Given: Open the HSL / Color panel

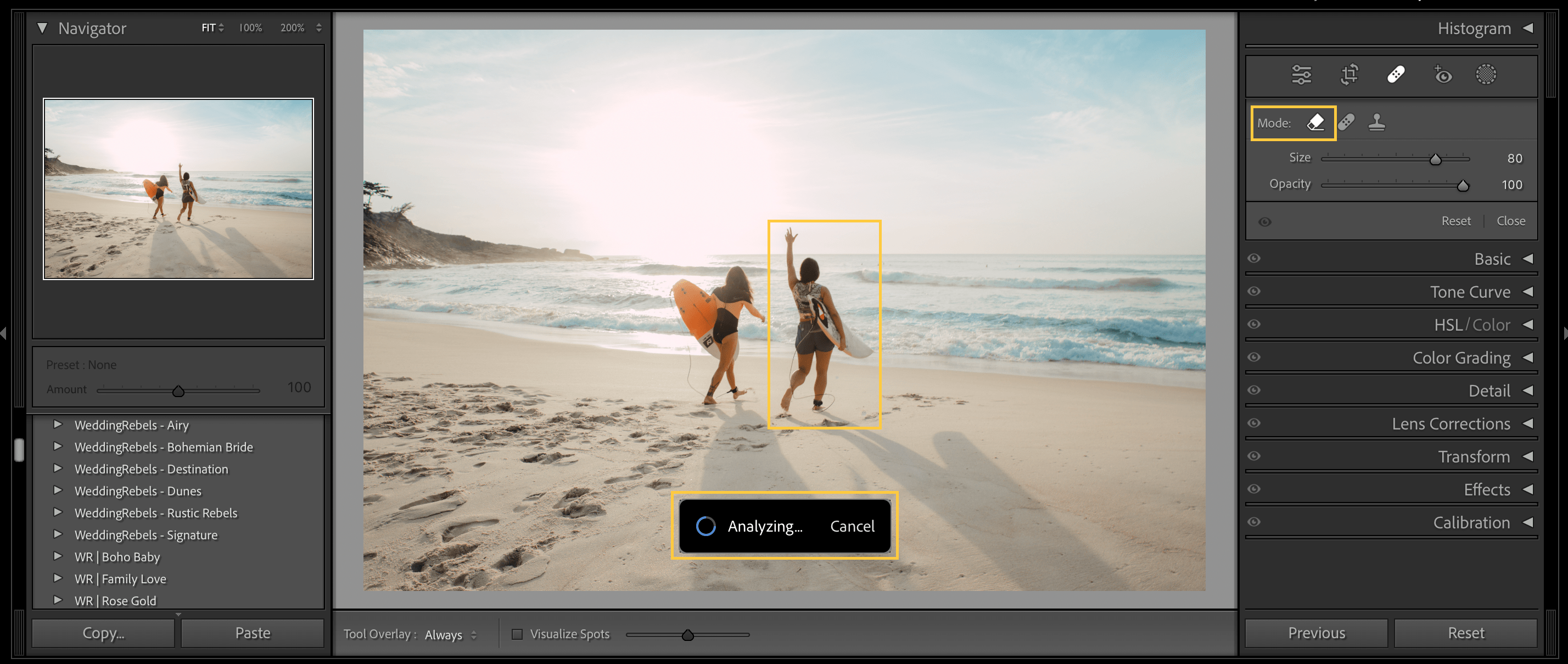Looking at the screenshot, I should pos(1471,324).
